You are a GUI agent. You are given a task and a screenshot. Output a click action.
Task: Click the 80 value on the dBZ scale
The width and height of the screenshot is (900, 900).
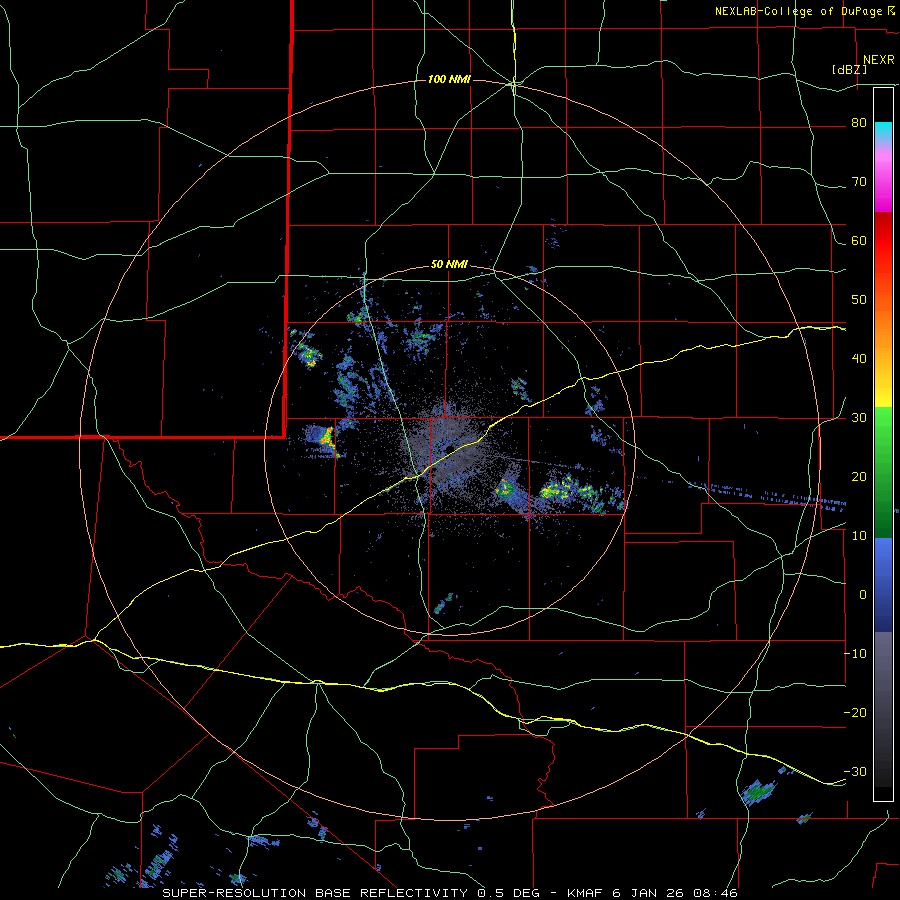point(859,123)
